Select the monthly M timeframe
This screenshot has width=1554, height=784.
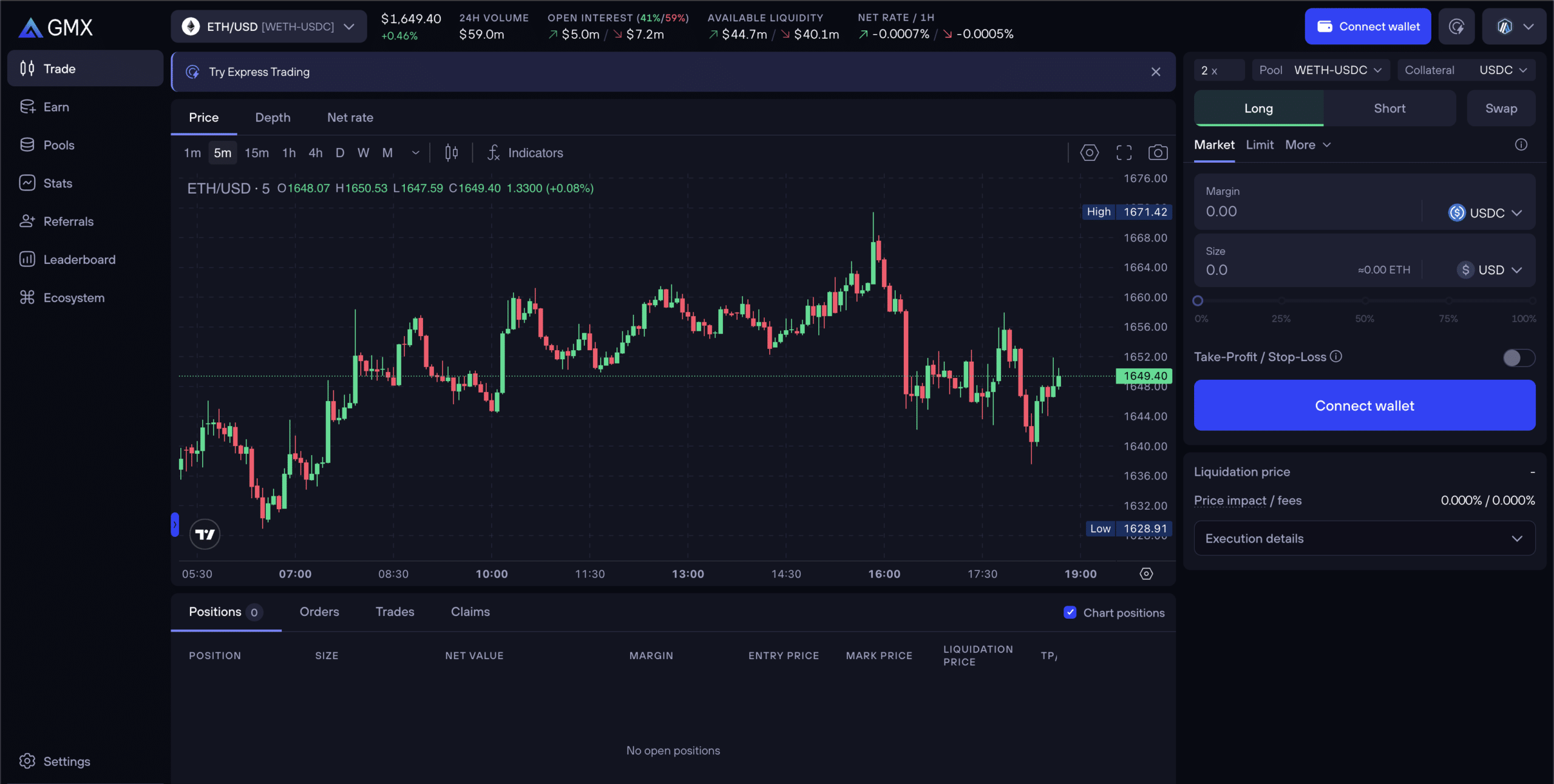click(x=387, y=153)
